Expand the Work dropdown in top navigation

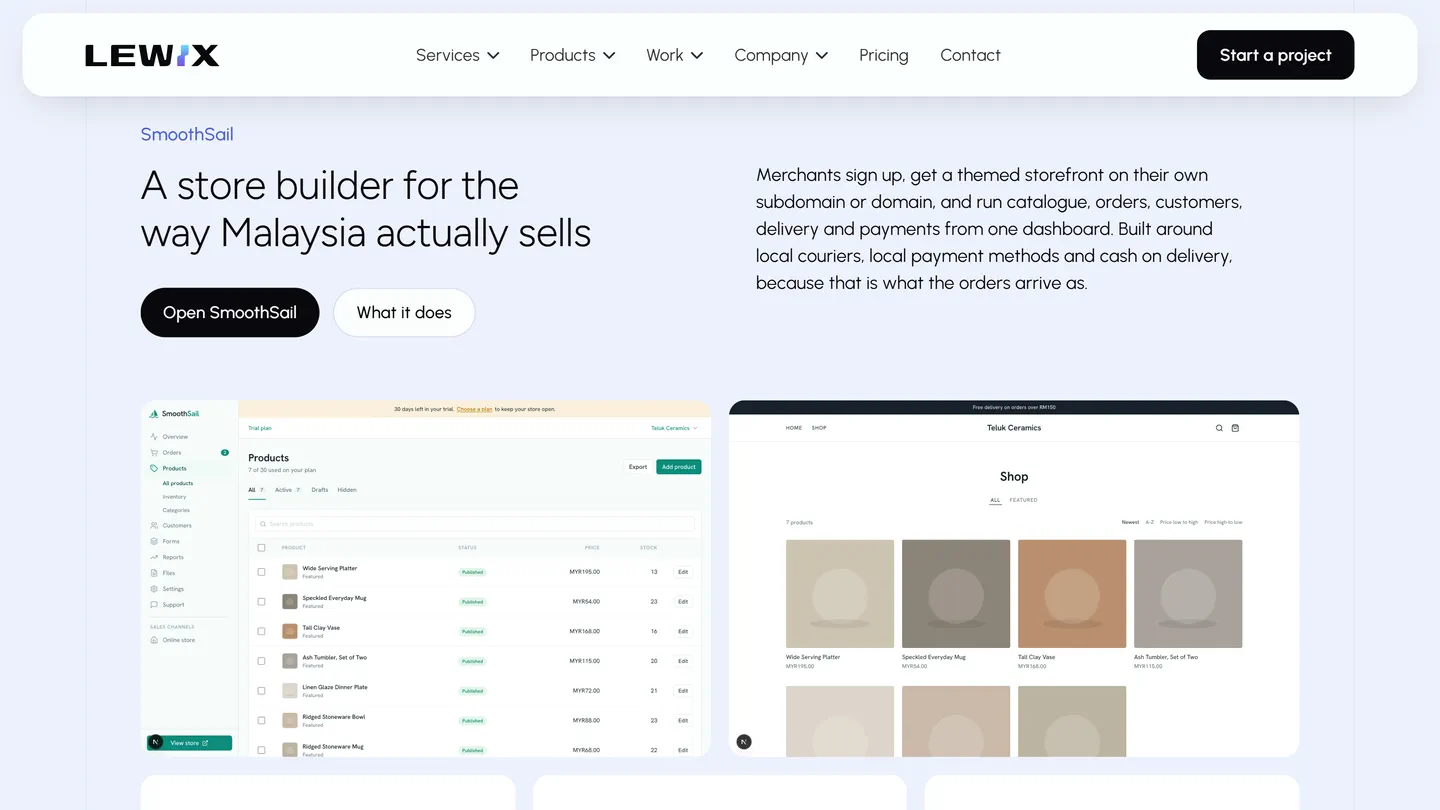(x=674, y=55)
